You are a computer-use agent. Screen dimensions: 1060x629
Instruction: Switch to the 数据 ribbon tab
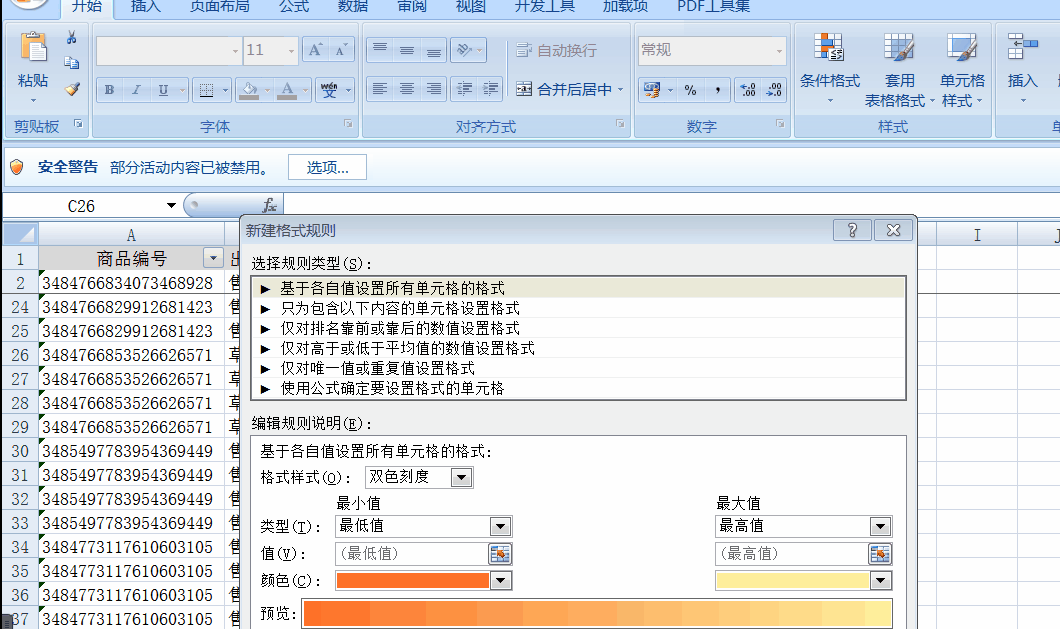tap(352, 7)
